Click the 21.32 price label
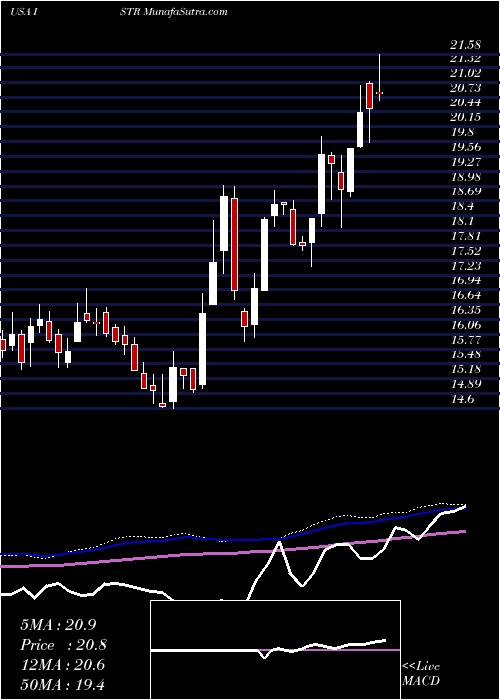 466,58
